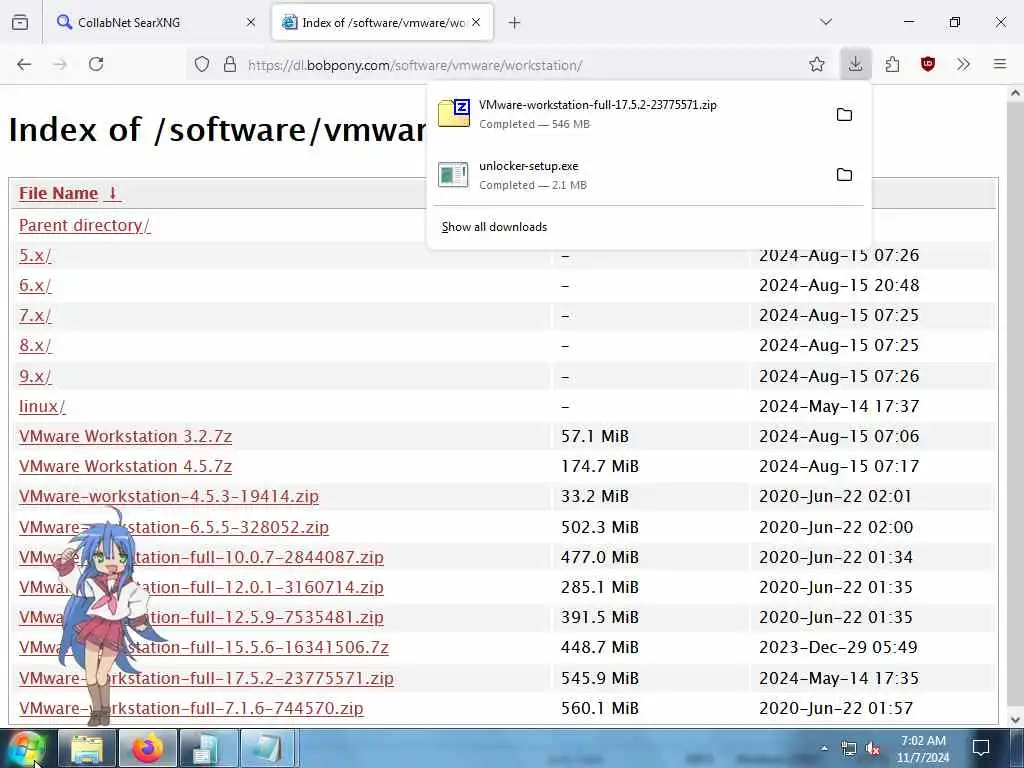Screen dimensions: 1024x768
Task: Bookmark this page with the star icon
Action: tap(816, 64)
